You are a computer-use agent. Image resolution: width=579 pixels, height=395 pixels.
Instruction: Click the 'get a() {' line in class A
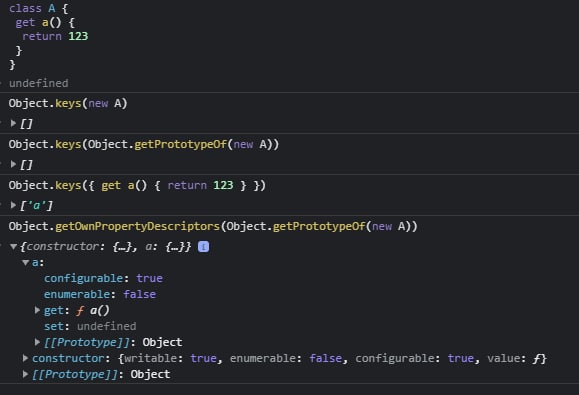45,23
